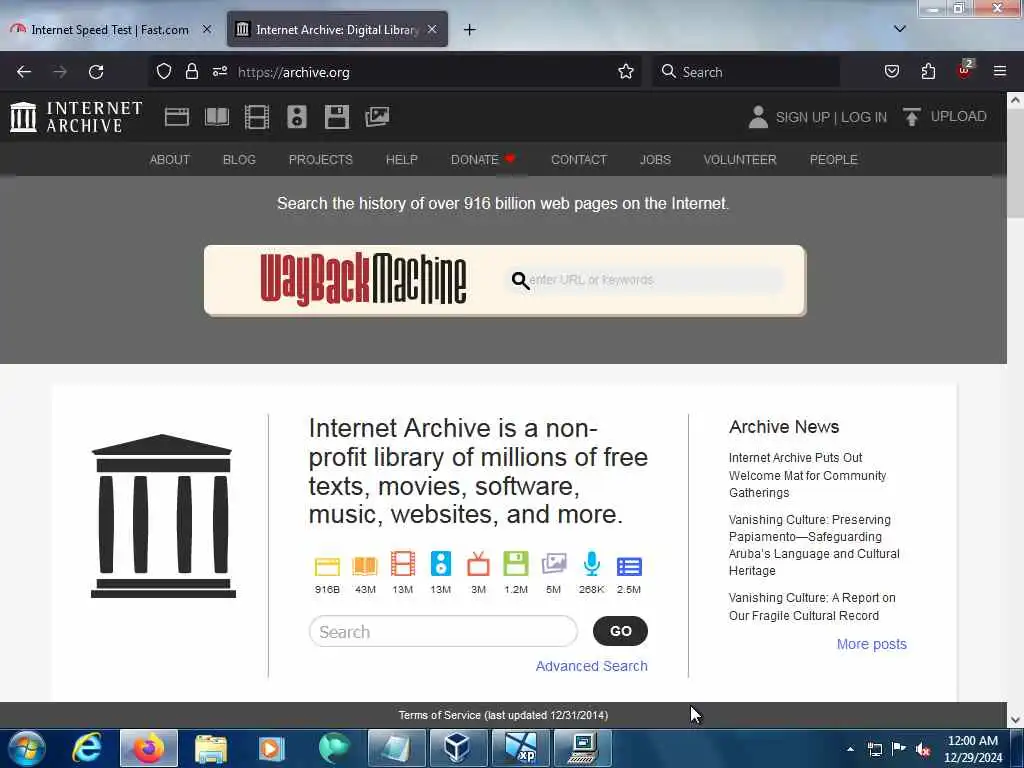Click the yellow web icon labeled 916B
Image resolution: width=1024 pixels, height=768 pixels.
point(327,566)
